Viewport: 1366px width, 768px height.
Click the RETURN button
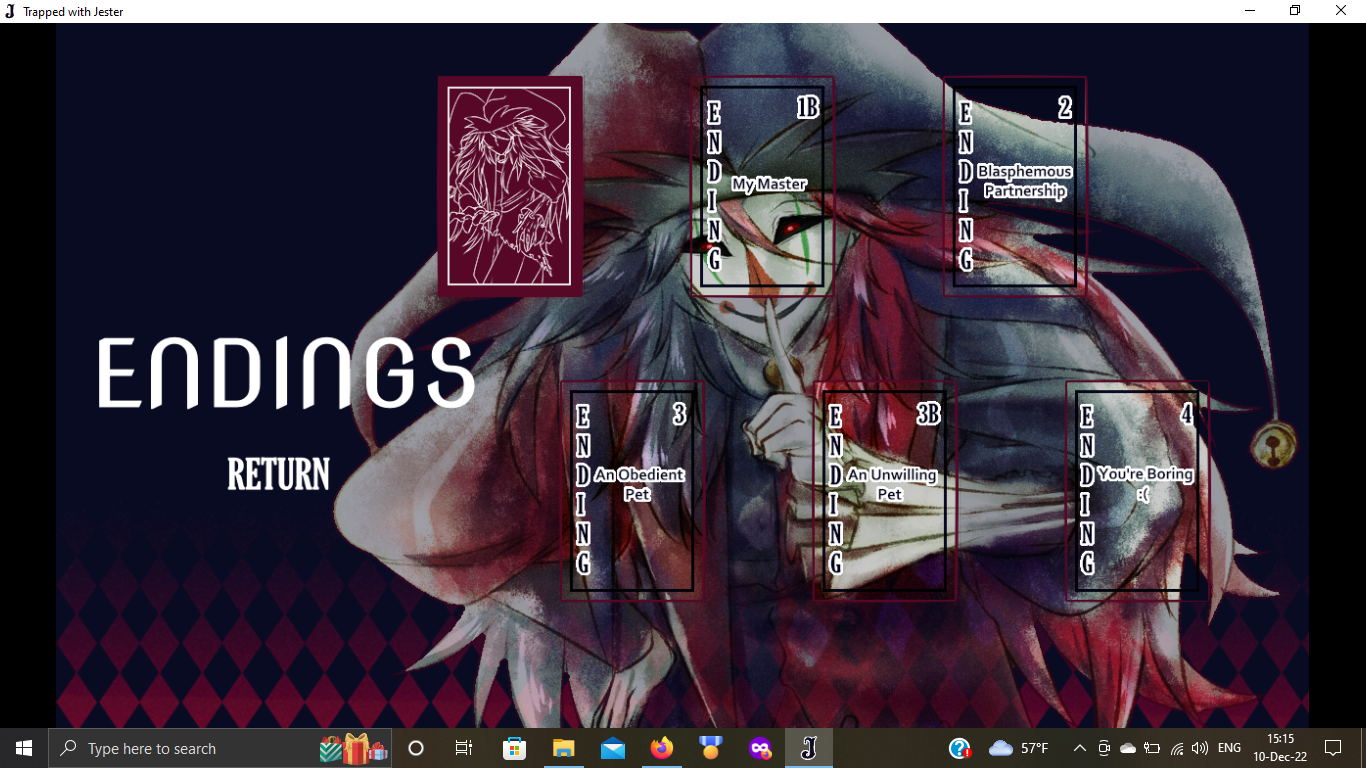coord(278,475)
